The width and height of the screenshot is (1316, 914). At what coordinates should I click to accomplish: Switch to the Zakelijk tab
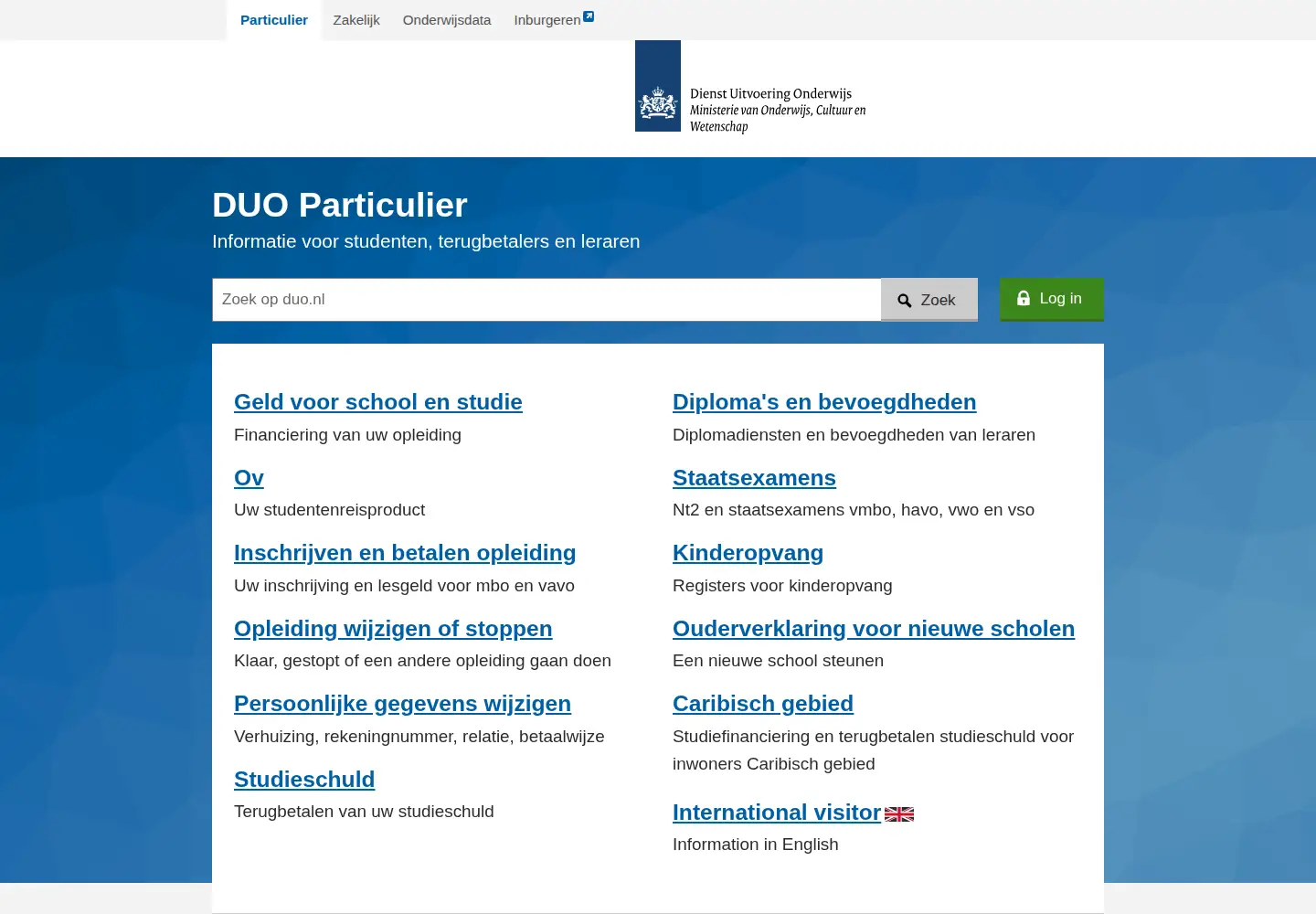tap(356, 20)
